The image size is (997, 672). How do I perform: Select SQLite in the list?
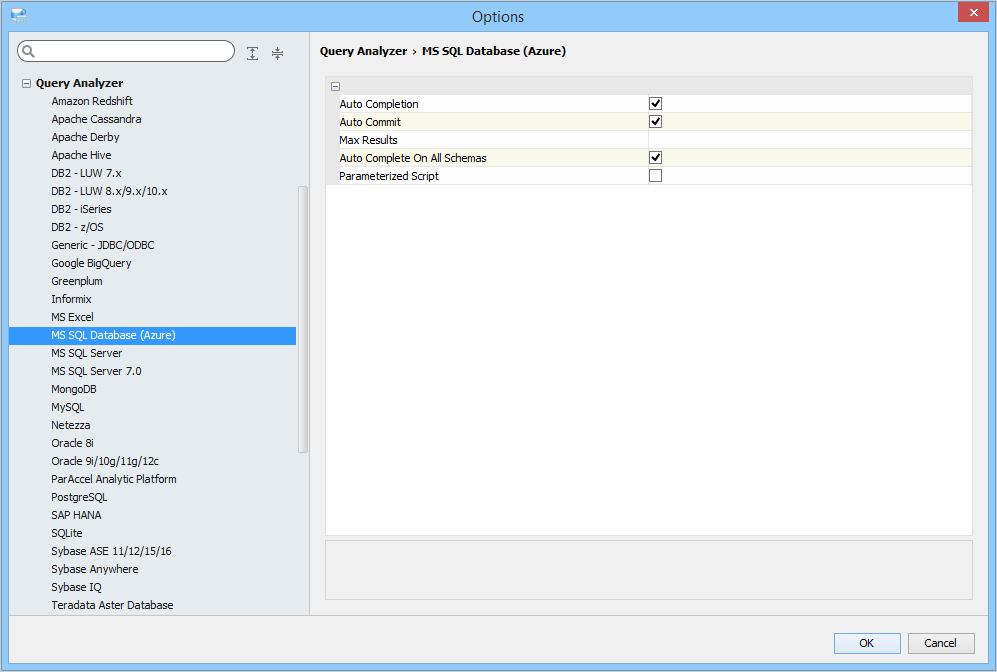67,533
